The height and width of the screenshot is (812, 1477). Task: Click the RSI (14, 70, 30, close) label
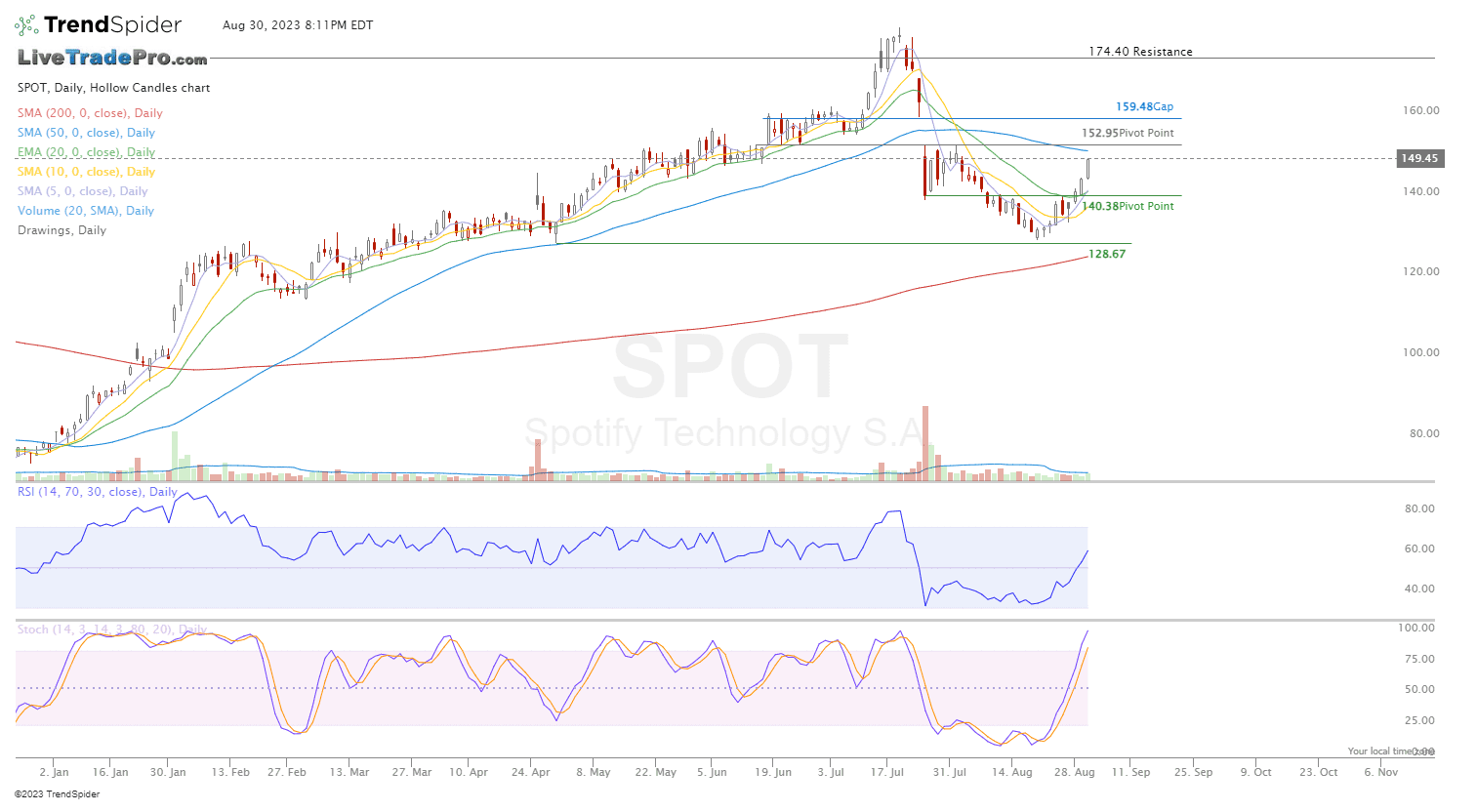pos(97,492)
